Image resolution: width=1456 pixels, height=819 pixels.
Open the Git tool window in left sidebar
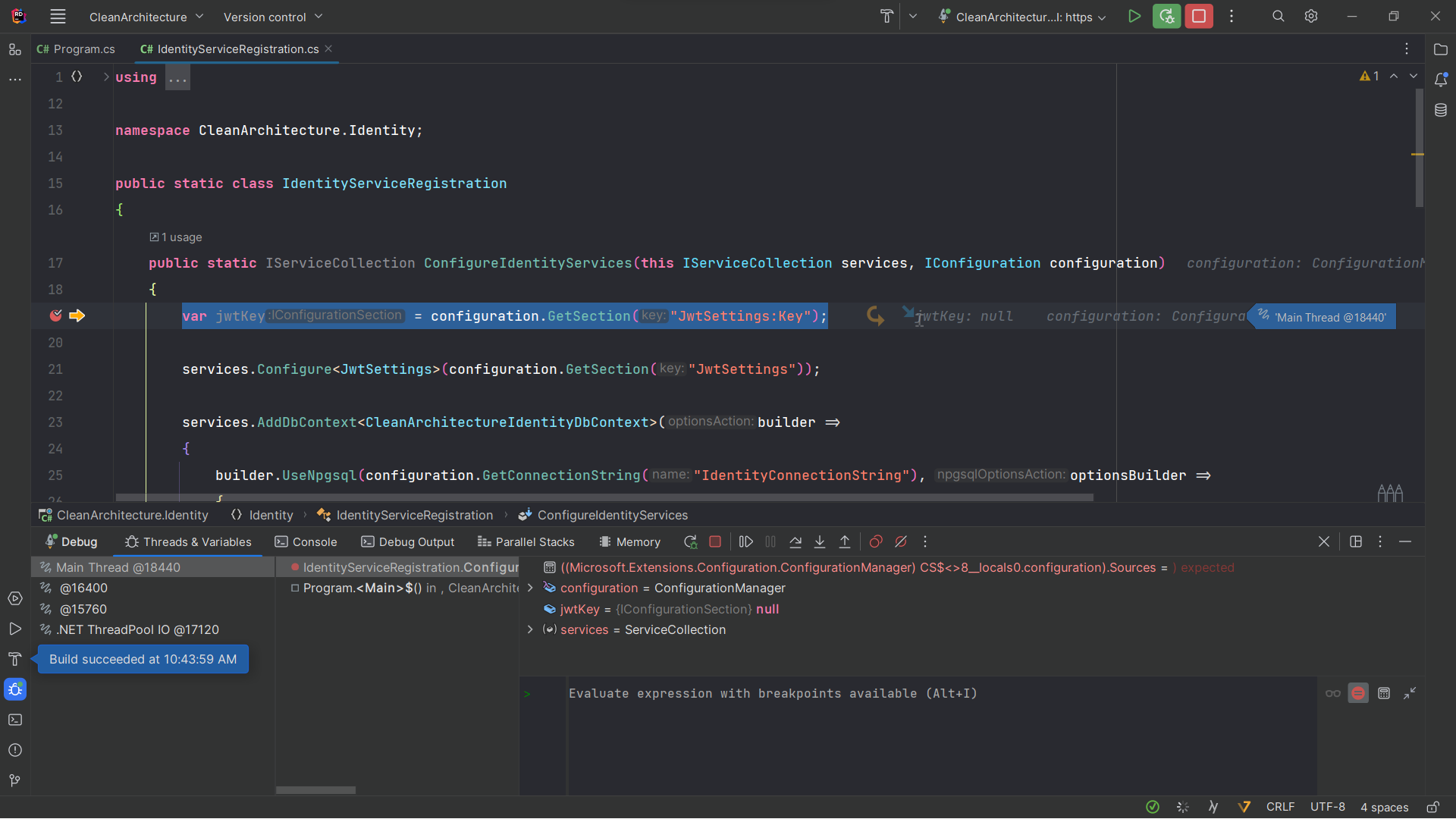click(14, 780)
